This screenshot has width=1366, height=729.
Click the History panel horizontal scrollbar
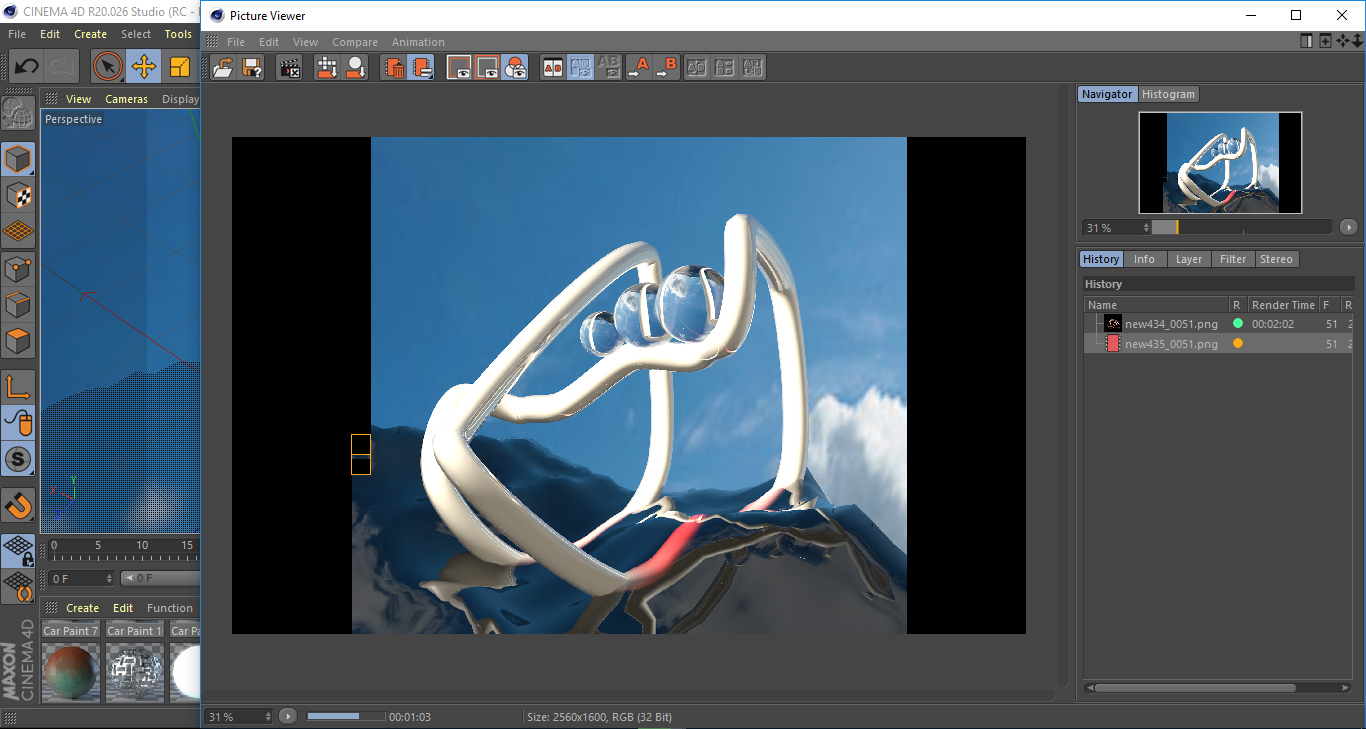click(1194, 688)
